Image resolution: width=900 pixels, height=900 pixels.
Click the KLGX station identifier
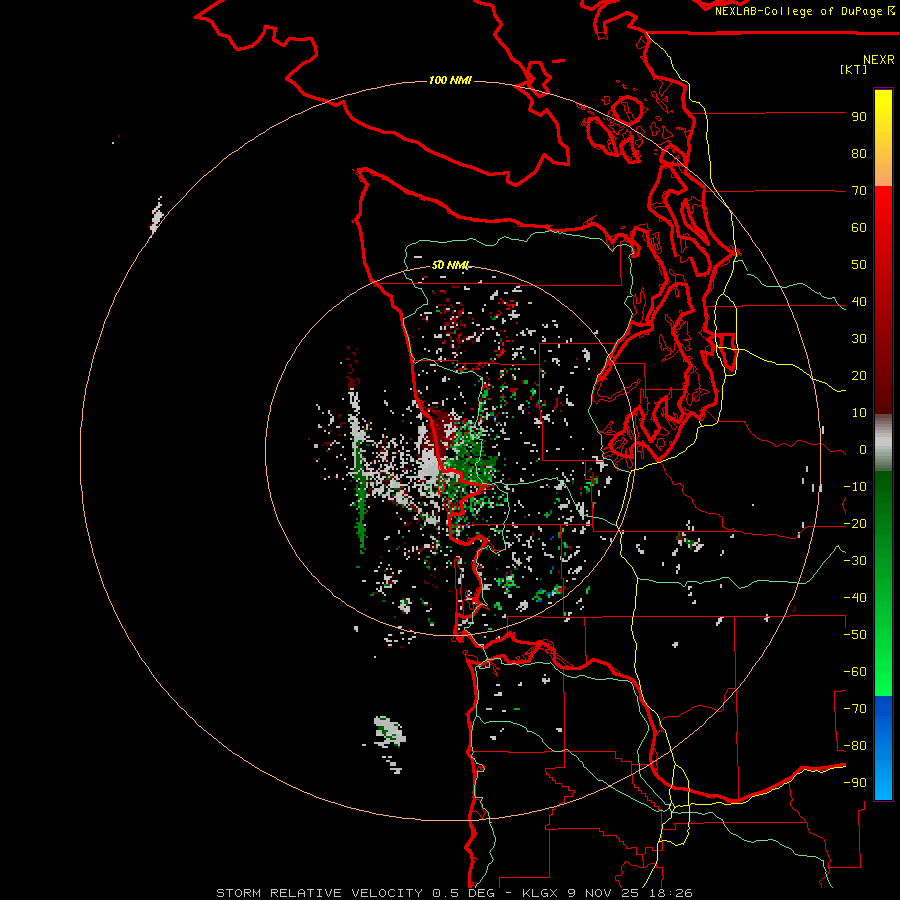(540, 893)
